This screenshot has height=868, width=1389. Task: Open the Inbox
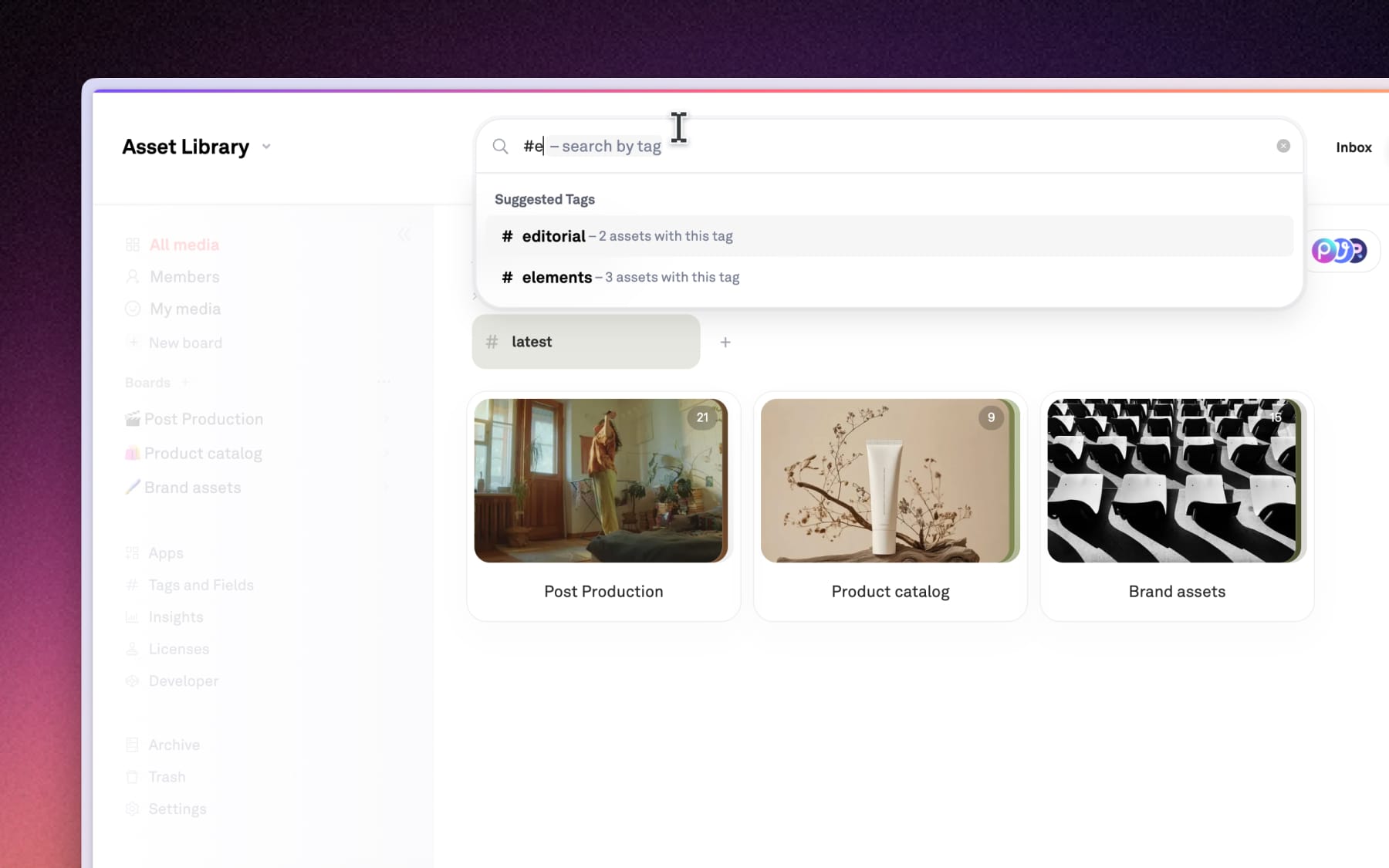tap(1353, 147)
